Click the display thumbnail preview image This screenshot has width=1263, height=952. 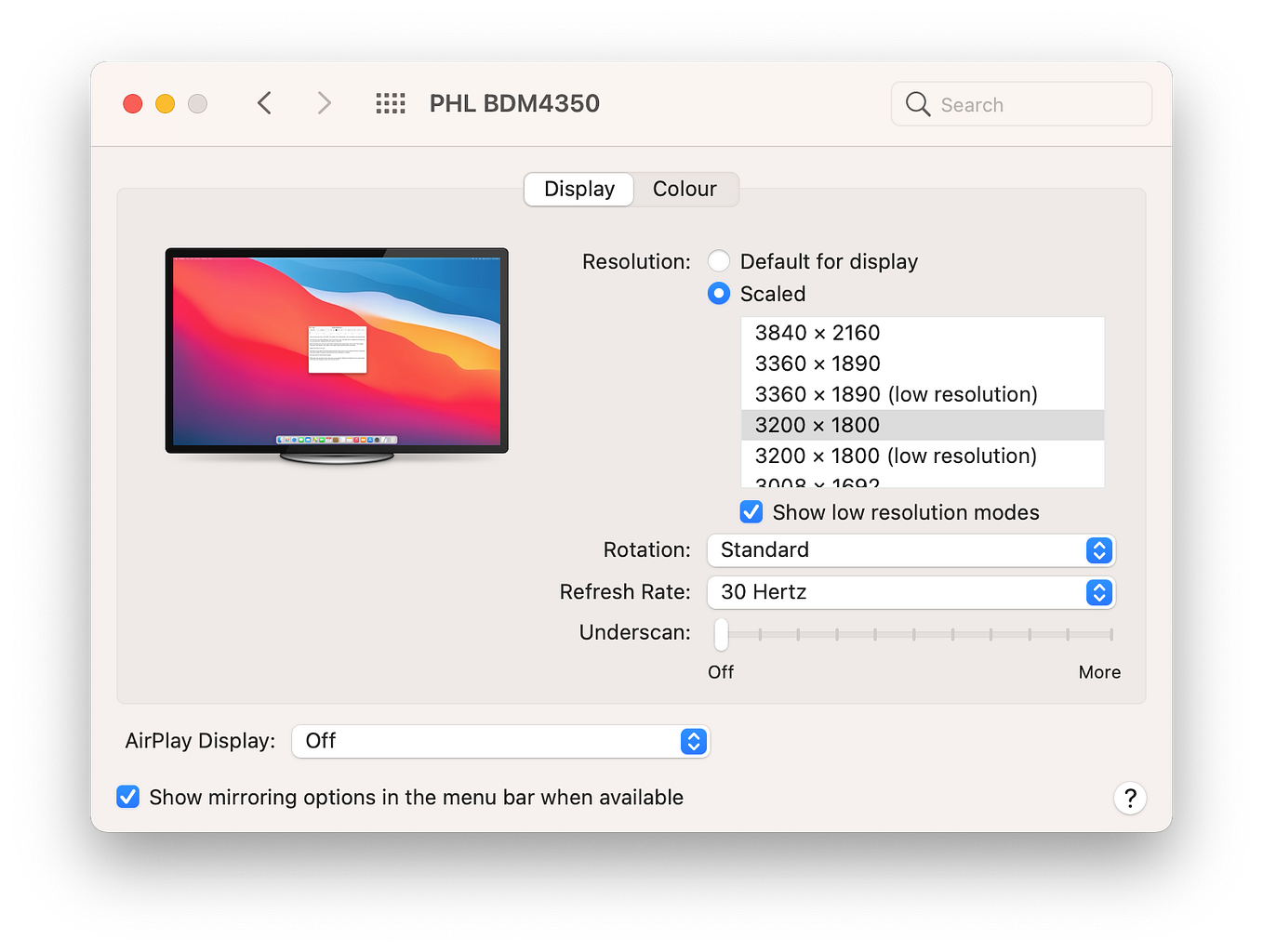[x=337, y=351]
